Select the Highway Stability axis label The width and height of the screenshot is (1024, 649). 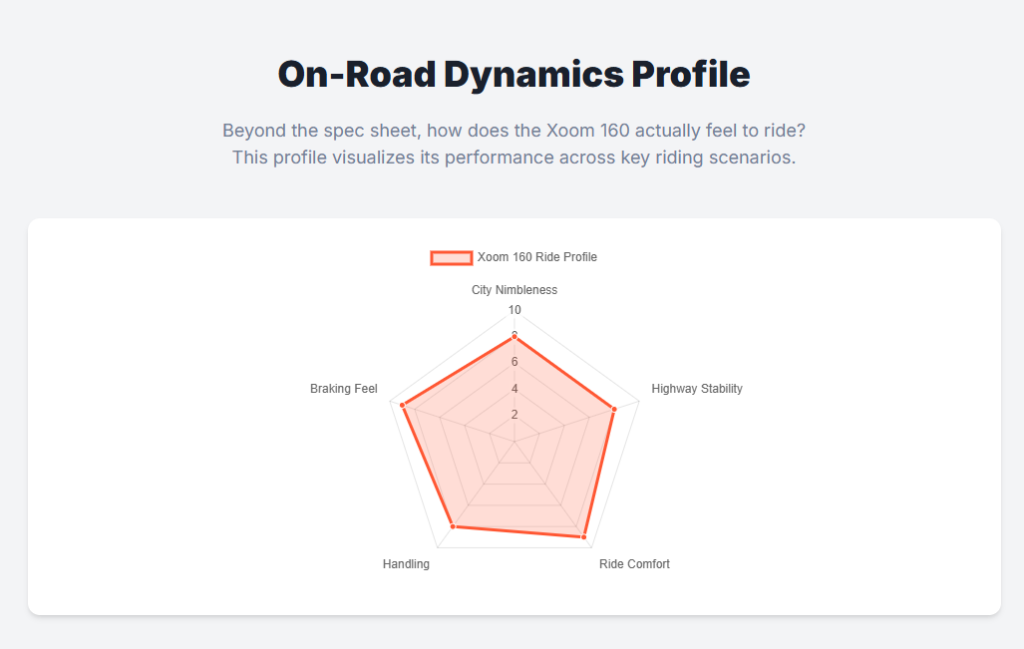coord(697,389)
